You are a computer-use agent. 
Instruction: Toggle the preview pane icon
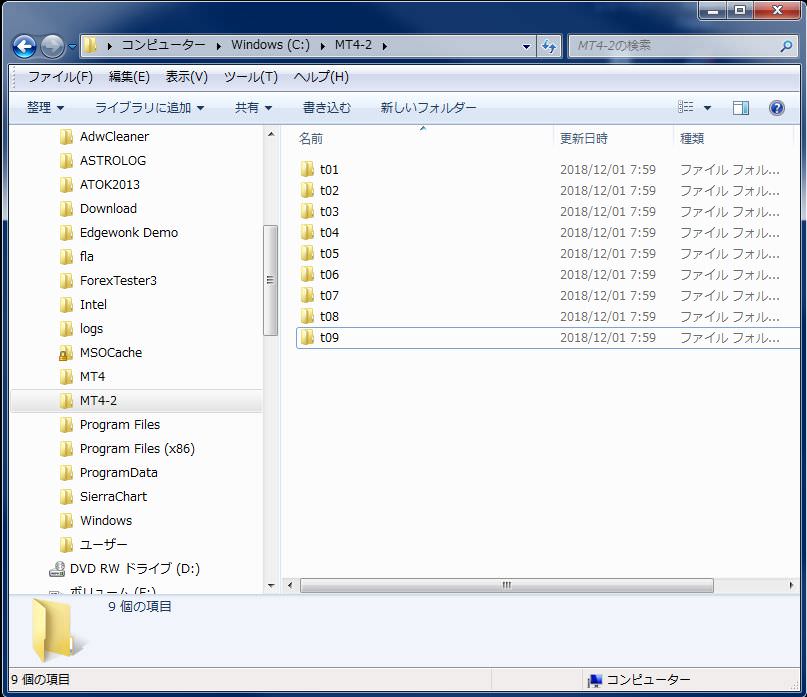pos(740,108)
